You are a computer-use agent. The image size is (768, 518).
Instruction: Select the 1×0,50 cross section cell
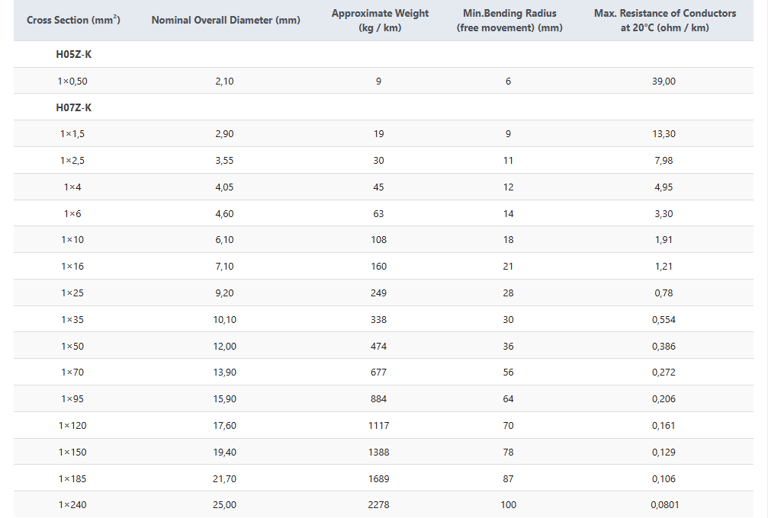coord(73,81)
